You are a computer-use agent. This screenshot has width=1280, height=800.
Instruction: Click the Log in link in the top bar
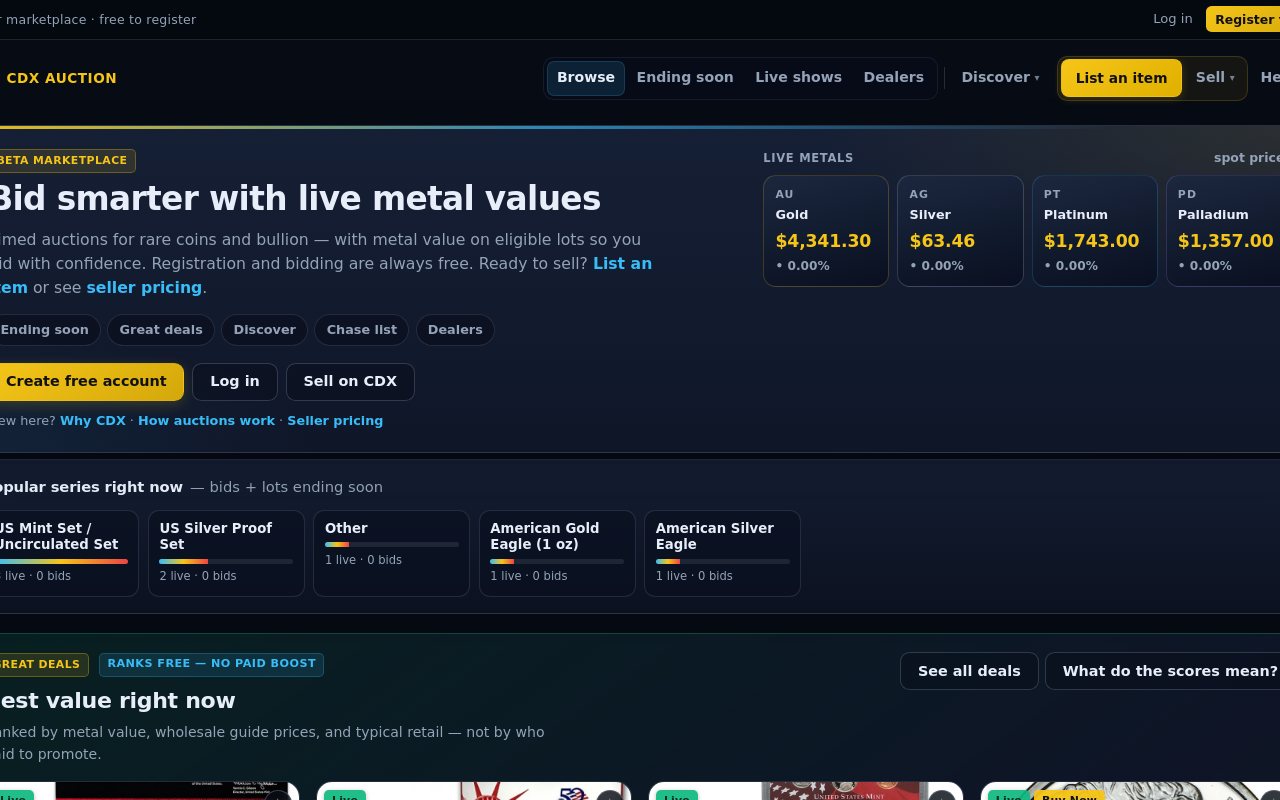point(1172,19)
